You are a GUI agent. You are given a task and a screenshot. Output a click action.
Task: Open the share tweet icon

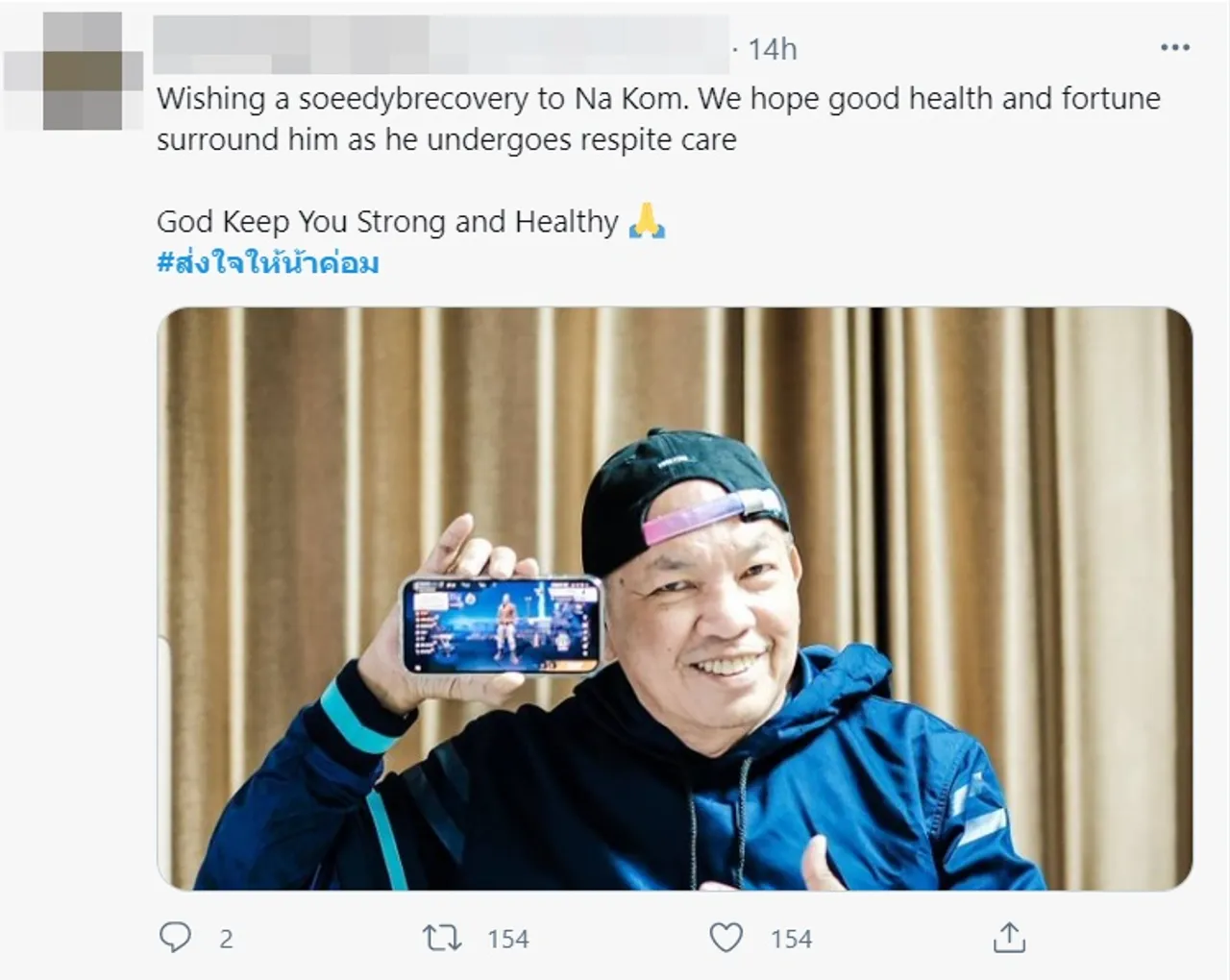[1009, 937]
